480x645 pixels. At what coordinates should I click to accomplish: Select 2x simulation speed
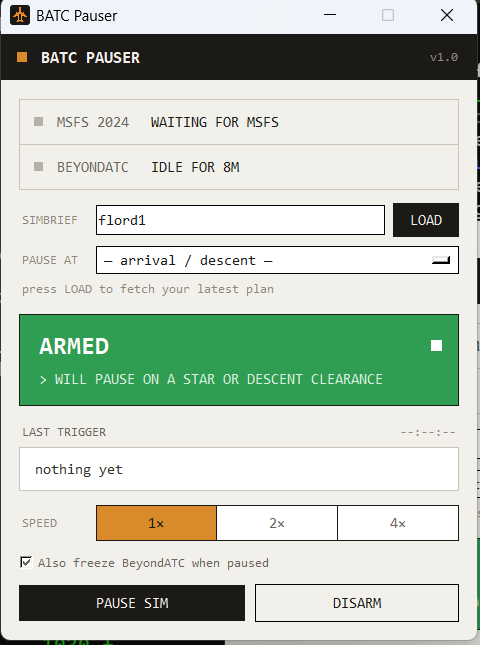277,523
